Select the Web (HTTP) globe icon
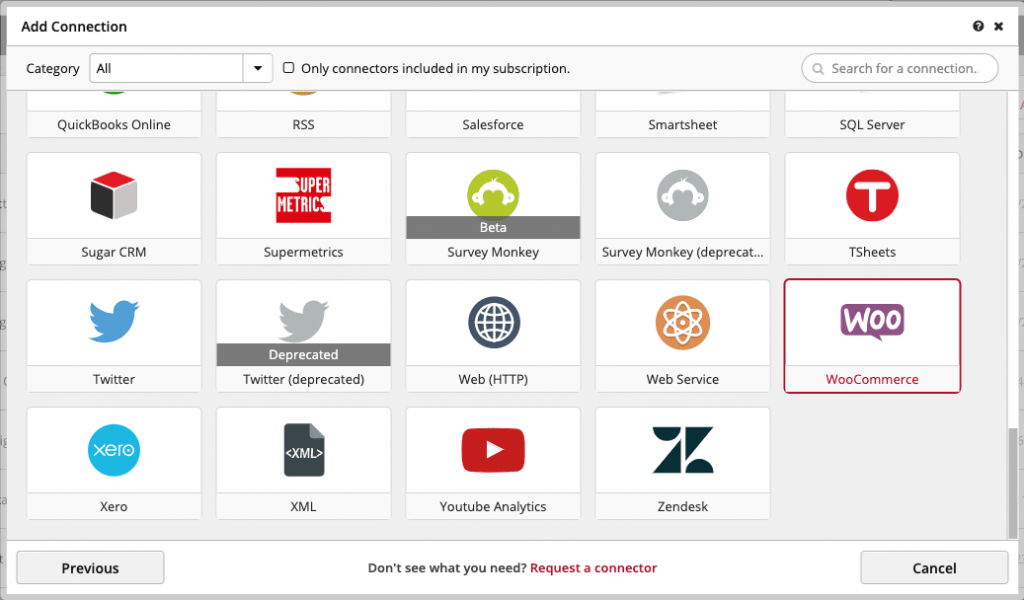 click(x=494, y=323)
